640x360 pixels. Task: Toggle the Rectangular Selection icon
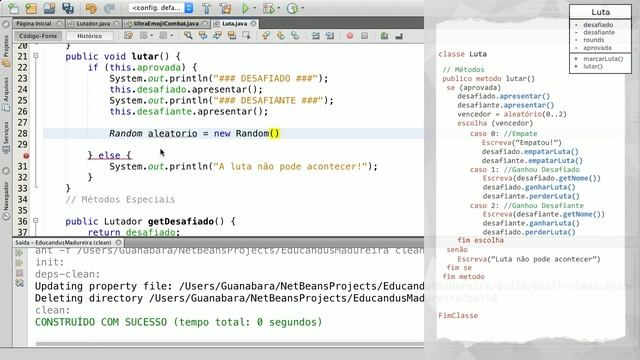246,36
